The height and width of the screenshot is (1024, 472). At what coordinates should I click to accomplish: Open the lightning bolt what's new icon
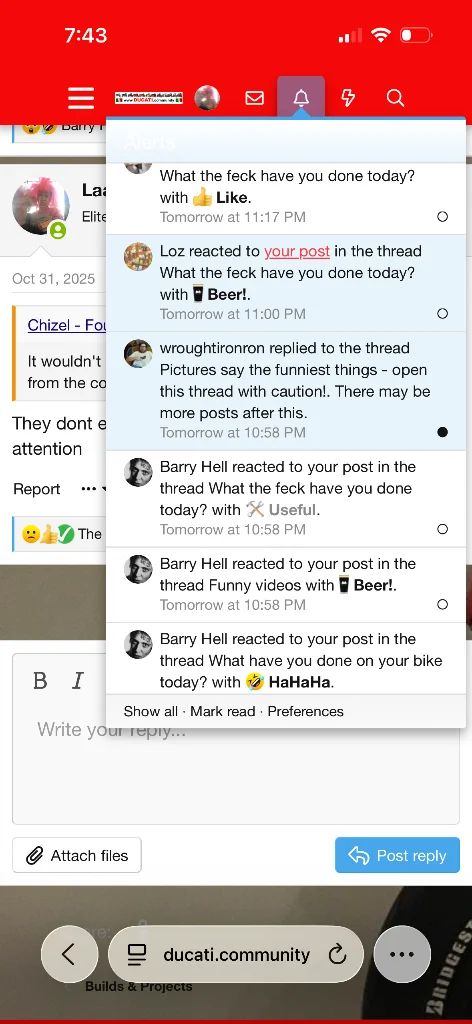[x=348, y=98]
